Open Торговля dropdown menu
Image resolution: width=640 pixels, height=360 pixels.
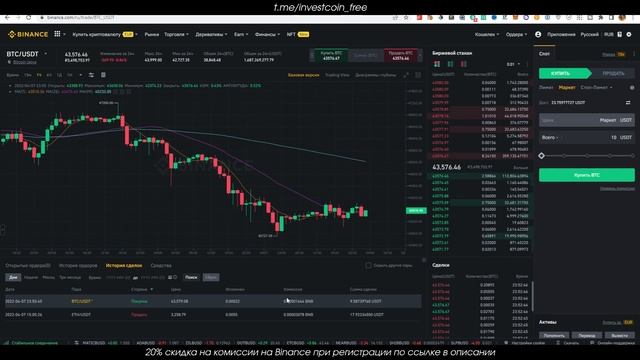pos(176,34)
